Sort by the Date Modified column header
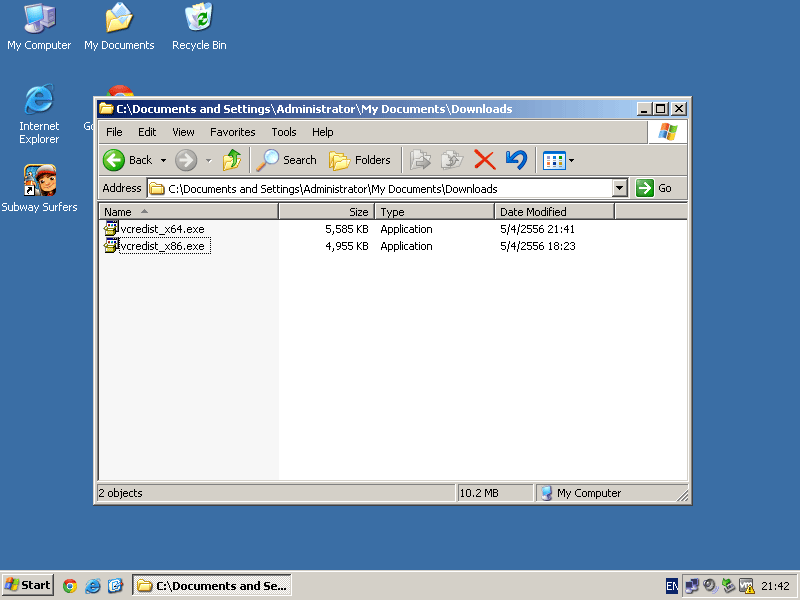The image size is (800, 600). [x=555, y=212]
